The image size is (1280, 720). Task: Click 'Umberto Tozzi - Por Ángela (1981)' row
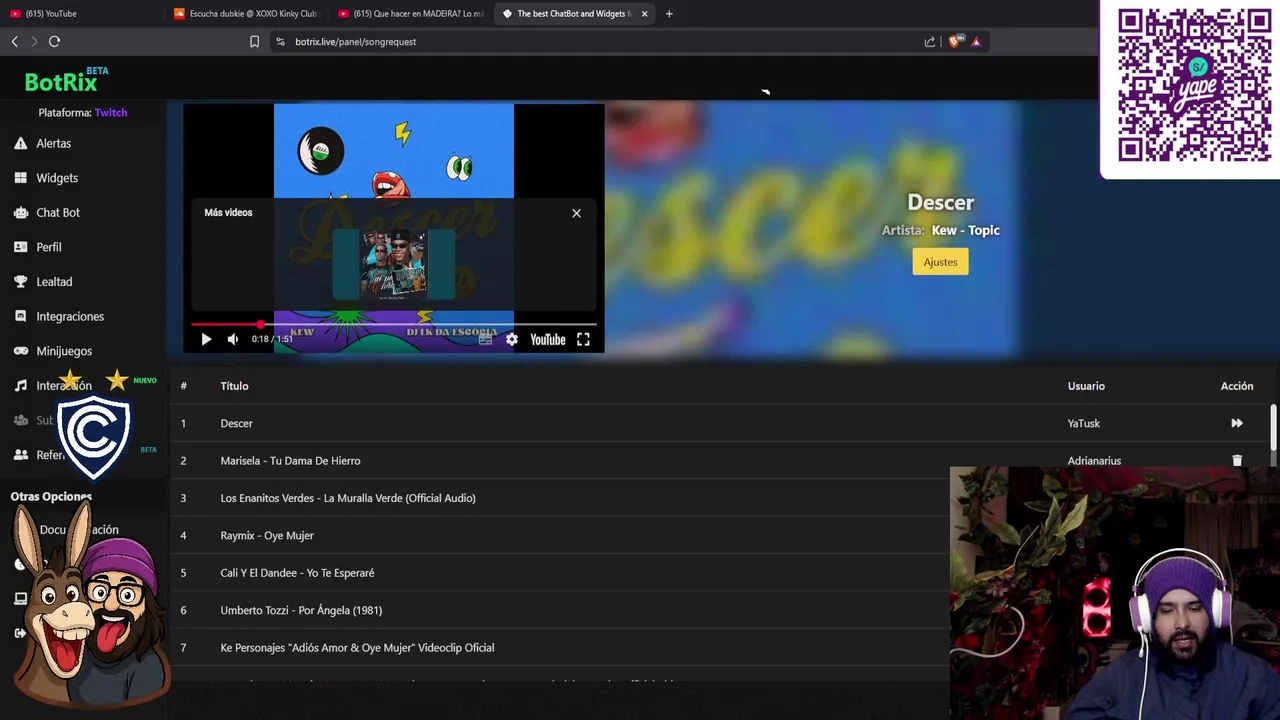click(x=301, y=610)
